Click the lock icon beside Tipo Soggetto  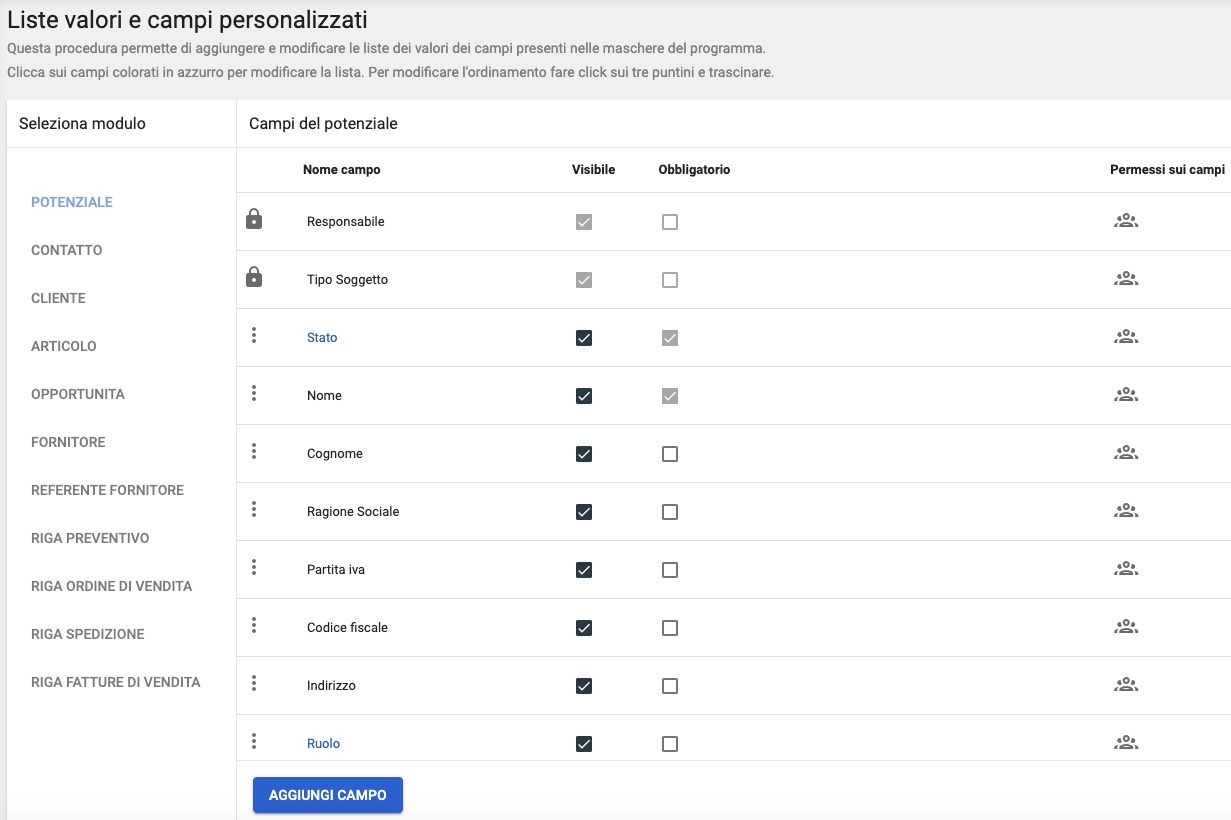pyautogui.click(x=254, y=278)
